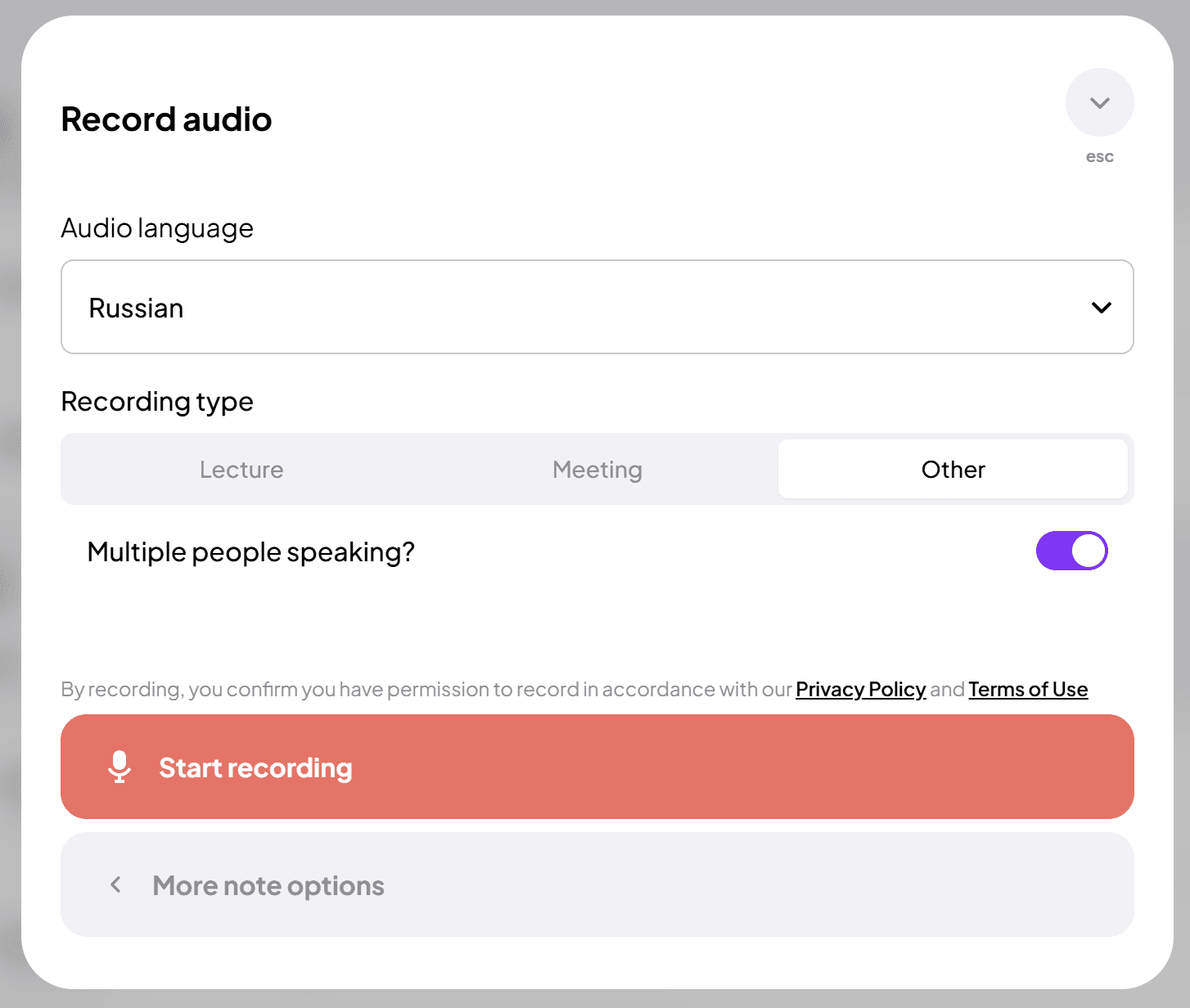Screen dimensions: 1190x1008
Task: Click the recording permission disclaimer text
Action: coord(426,690)
